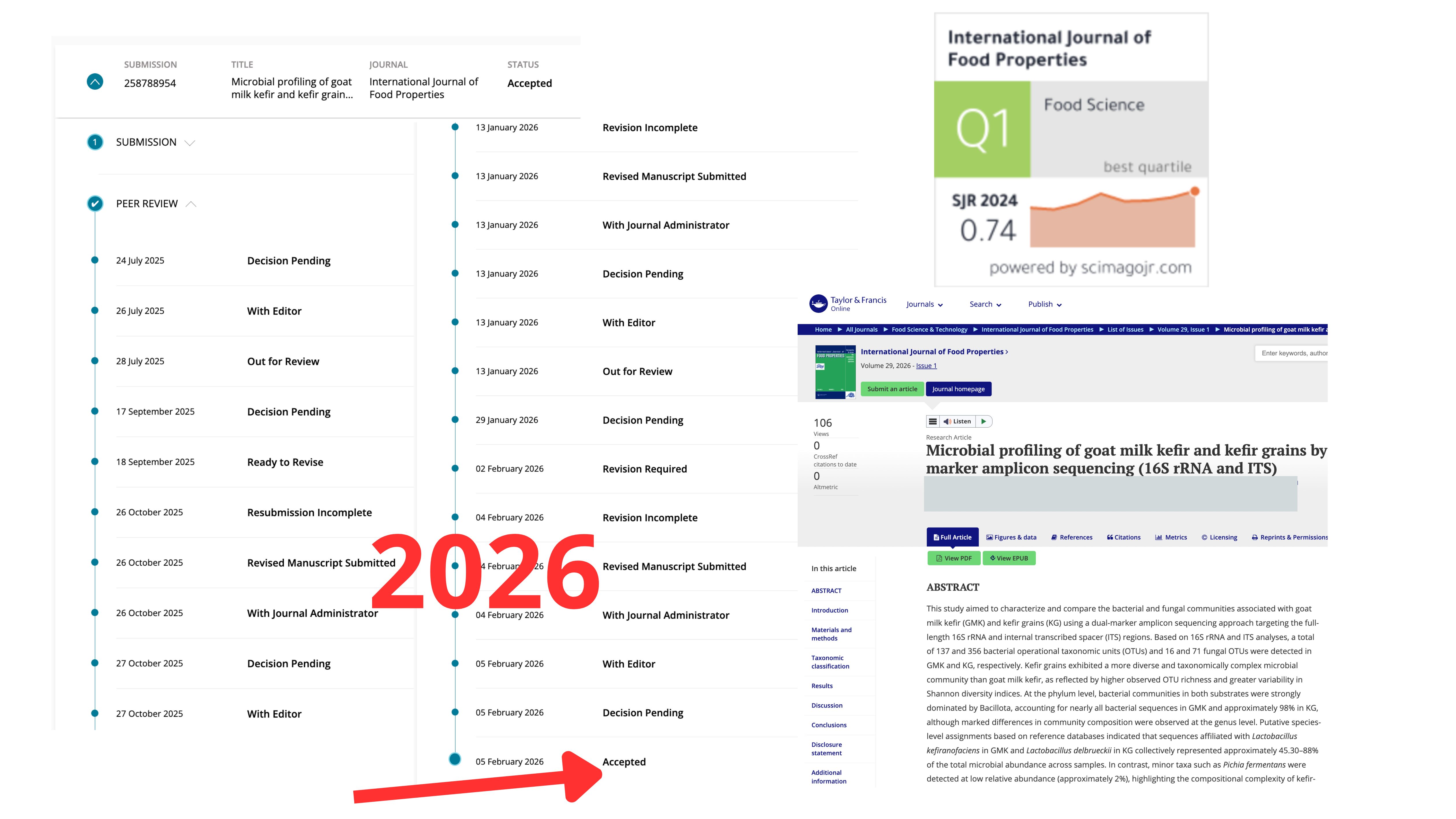Open the Publish dropdown menu
The image size is (1456, 819).
pos(1045,304)
